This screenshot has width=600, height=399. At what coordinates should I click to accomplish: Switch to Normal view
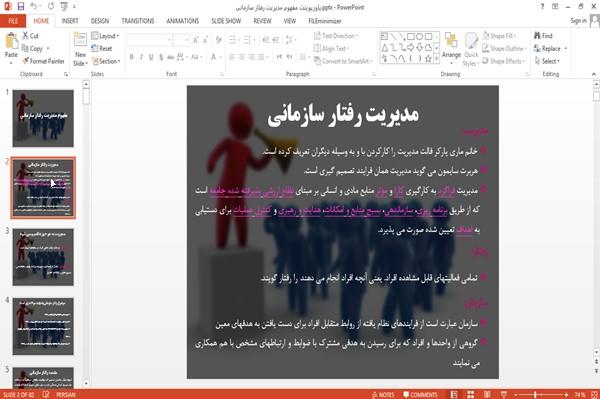[x=454, y=394]
